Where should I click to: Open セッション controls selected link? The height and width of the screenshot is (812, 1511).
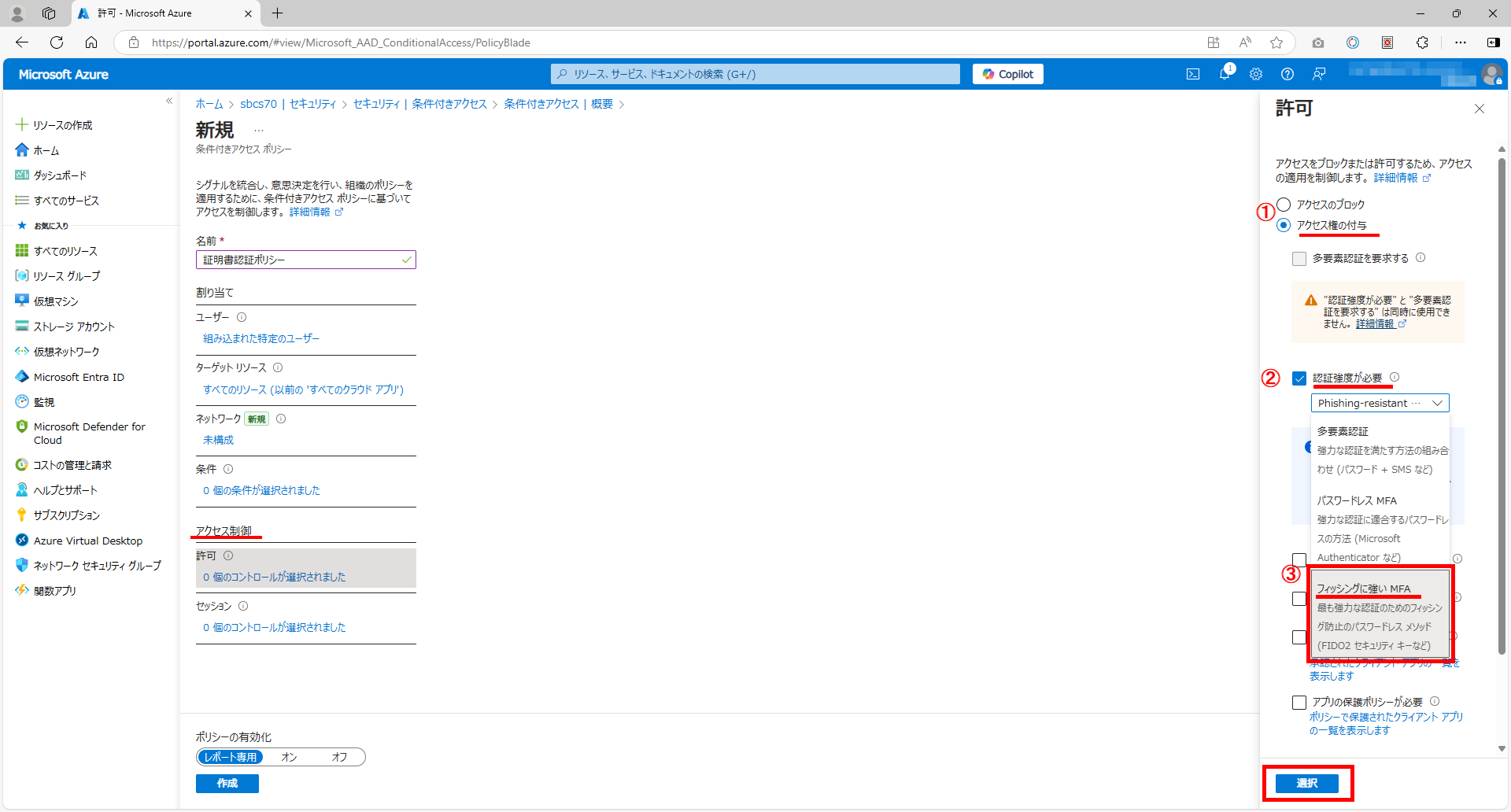point(274,627)
